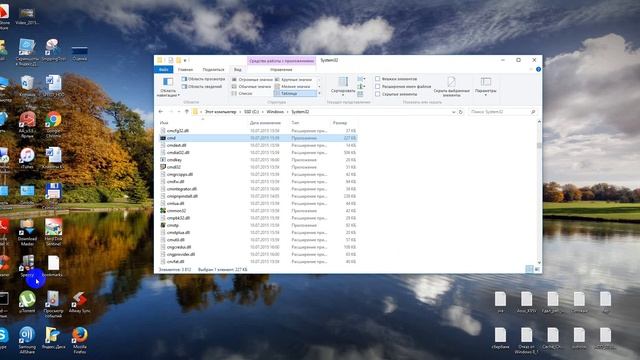This screenshot has width=640, height=360.
Task: Select Extra large icons (Огромные значки) layout
Action: tap(252, 80)
